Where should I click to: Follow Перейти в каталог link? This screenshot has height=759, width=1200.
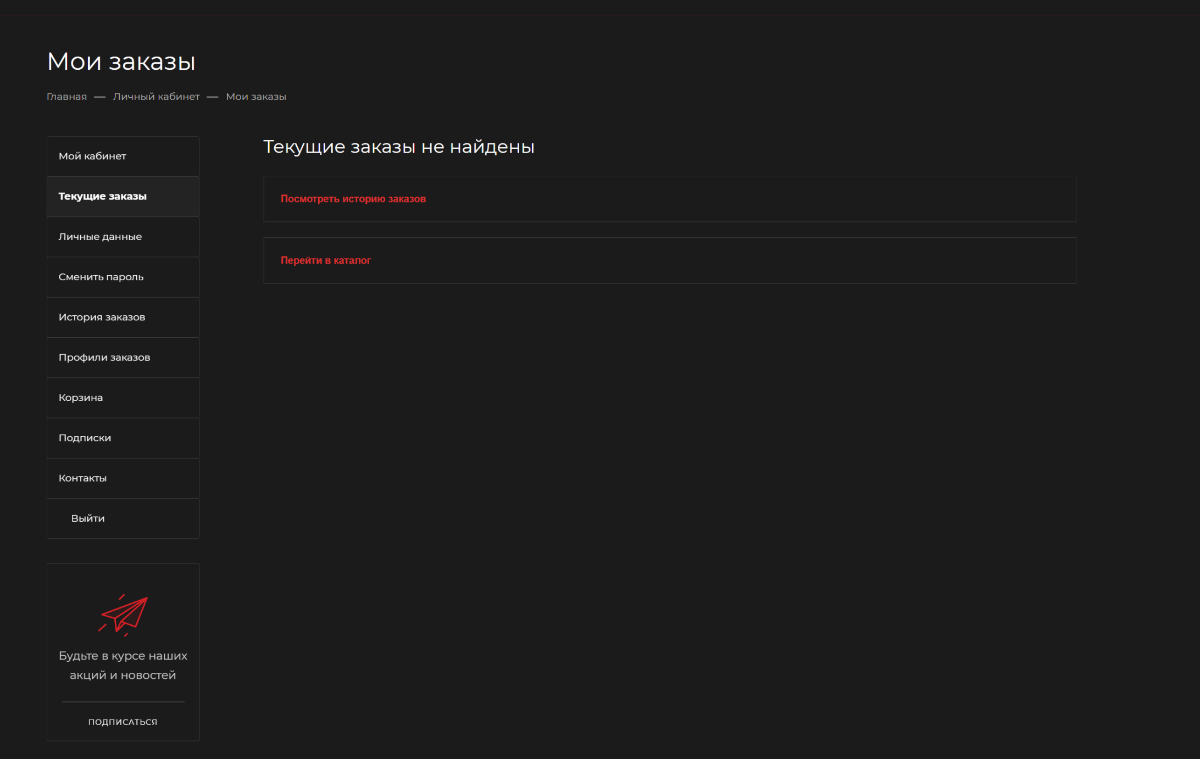(x=326, y=260)
